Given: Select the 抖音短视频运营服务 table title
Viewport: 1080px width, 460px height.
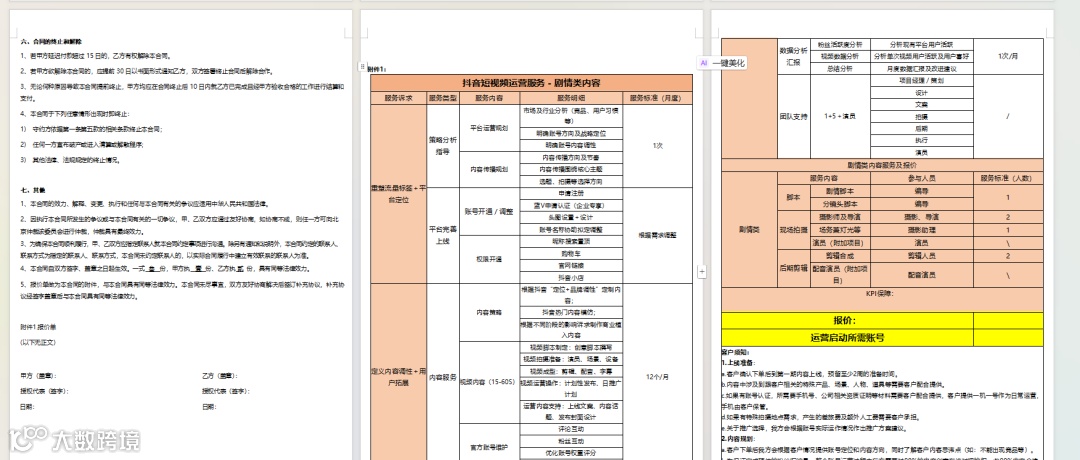Looking at the screenshot, I should (x=531, y=83).
